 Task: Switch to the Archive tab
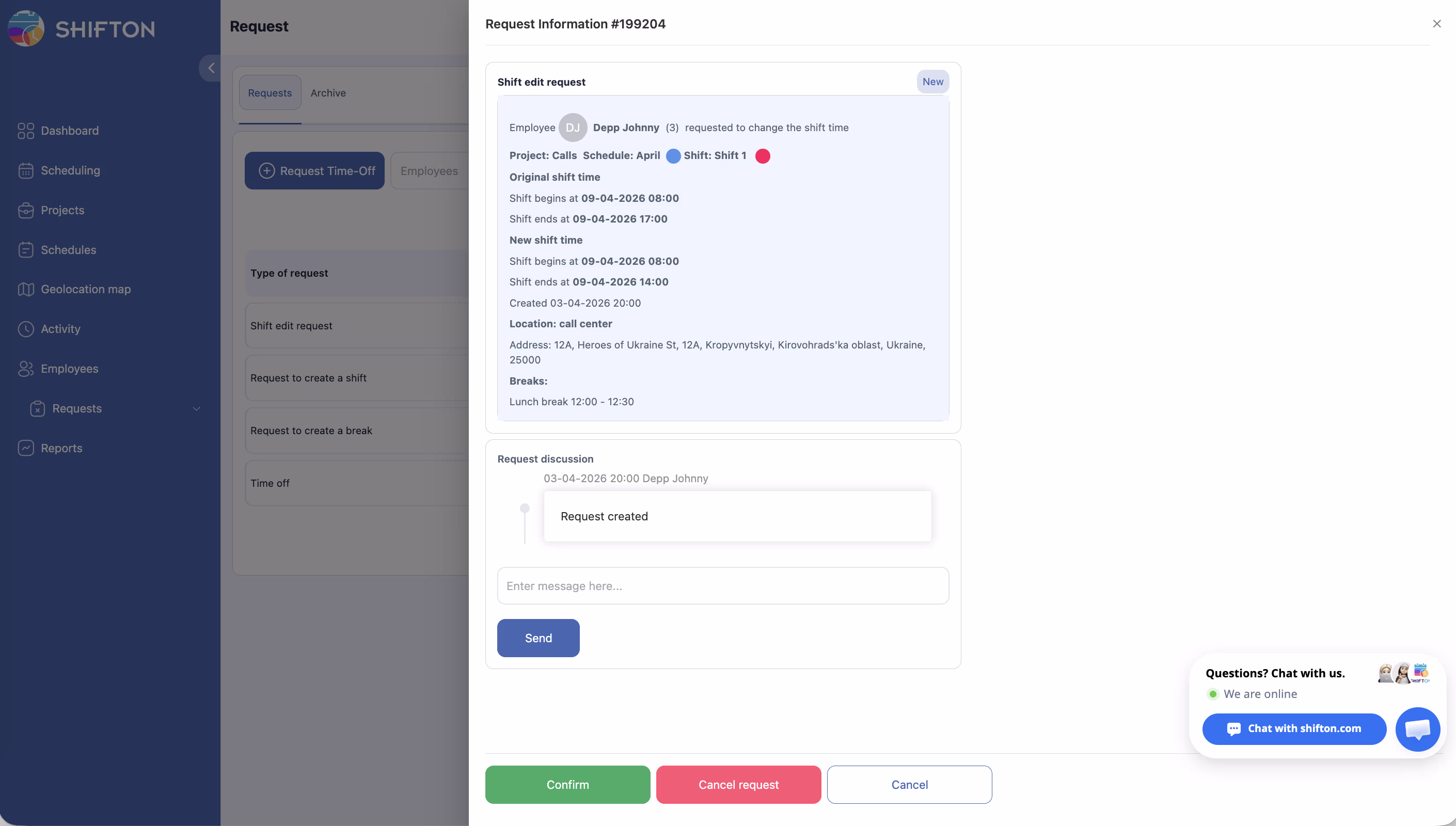[328, 93]
